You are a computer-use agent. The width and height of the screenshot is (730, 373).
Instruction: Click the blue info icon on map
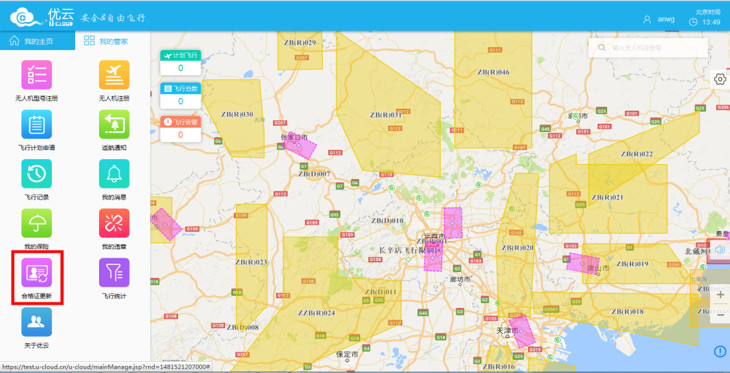[x=720, y=352]
